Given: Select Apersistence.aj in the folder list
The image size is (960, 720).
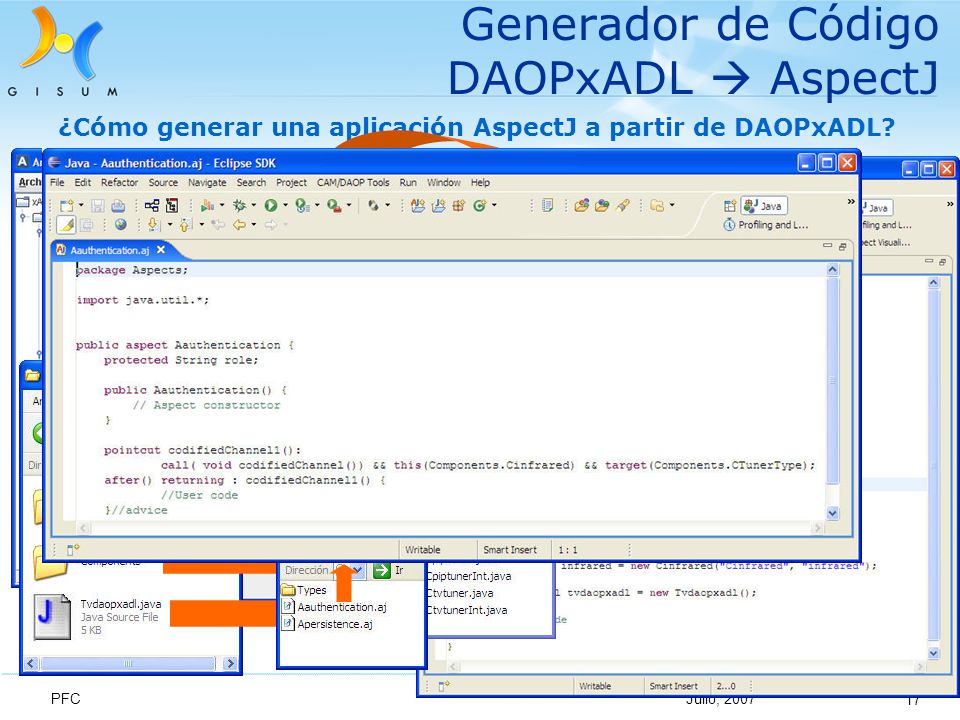Looking at the screenshot, I should coord(328,624).
